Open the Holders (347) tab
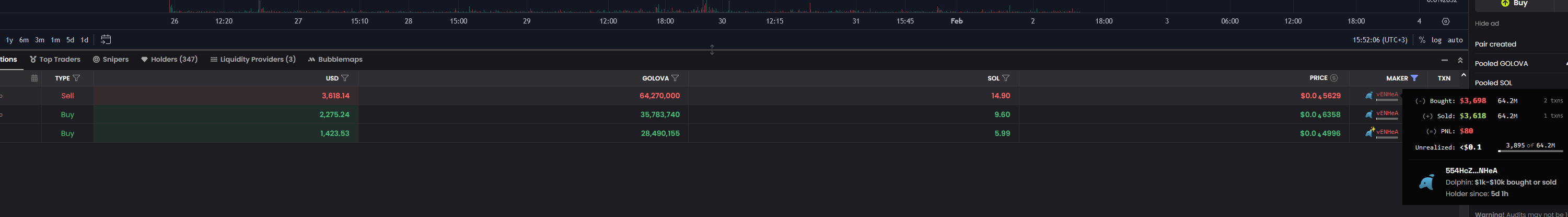The width and height of the screenshot is (1568, 217). point(169,59)
